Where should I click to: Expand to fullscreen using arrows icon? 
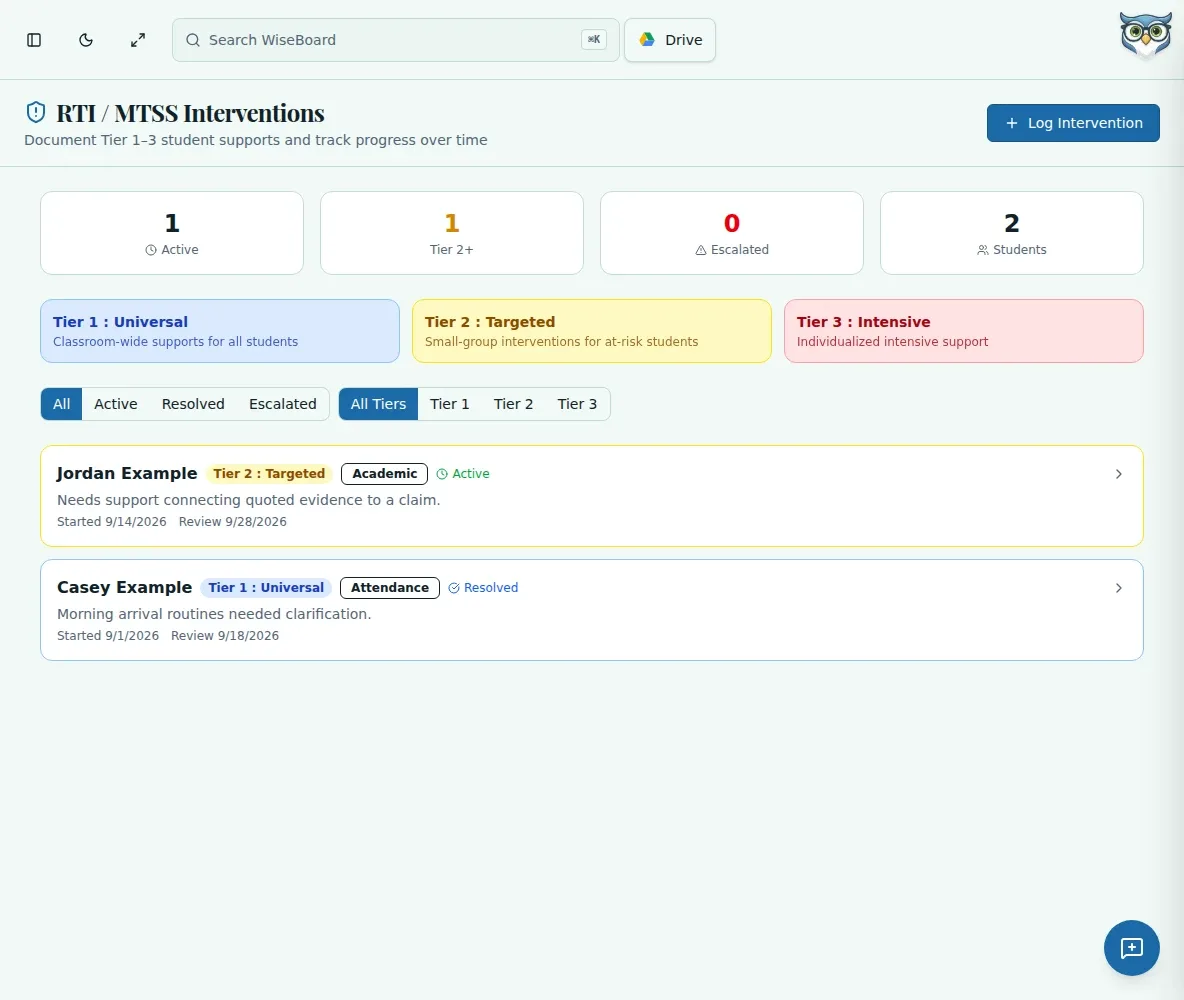coord(137,40)
